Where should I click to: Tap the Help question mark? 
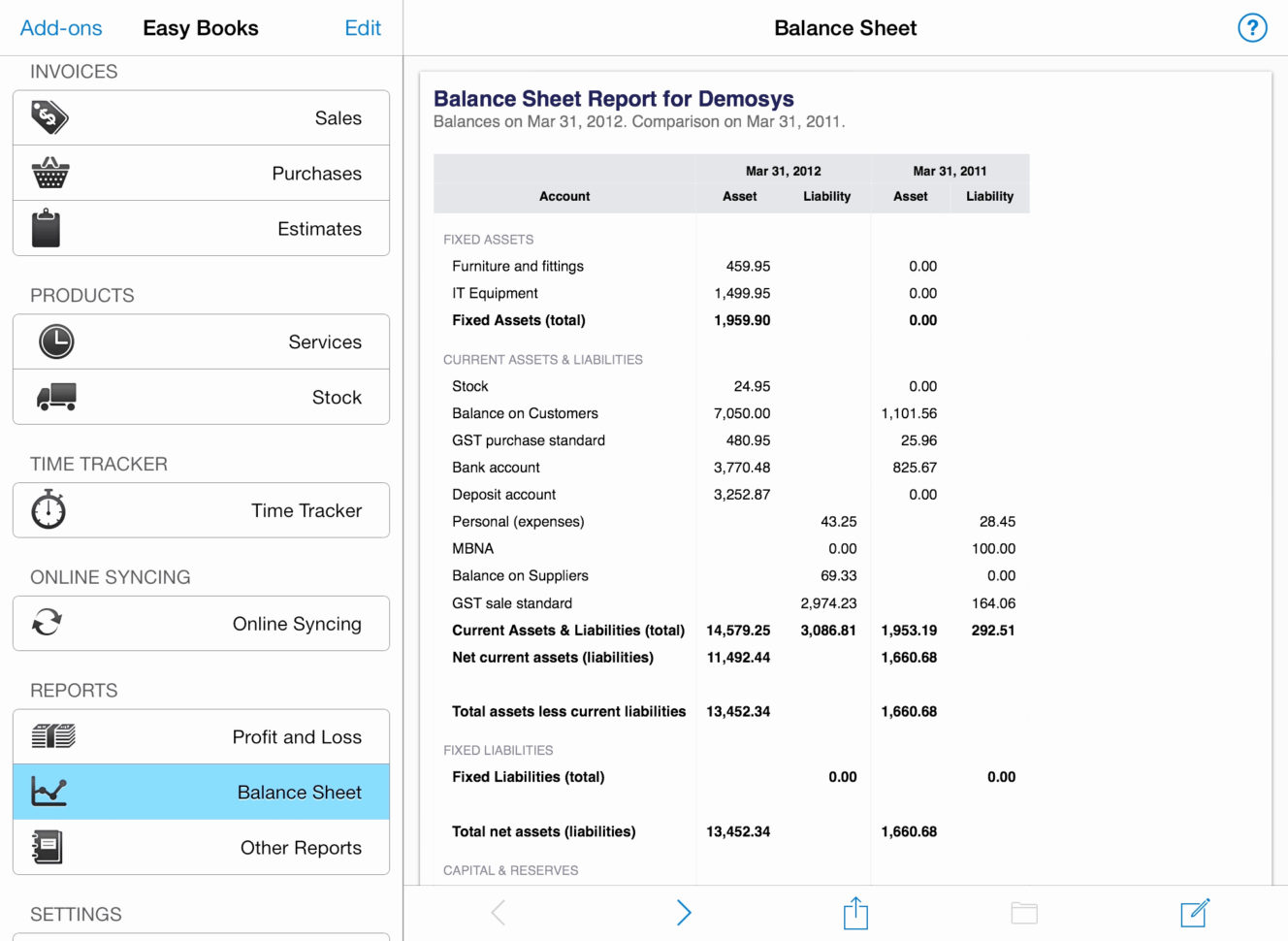1252,28
